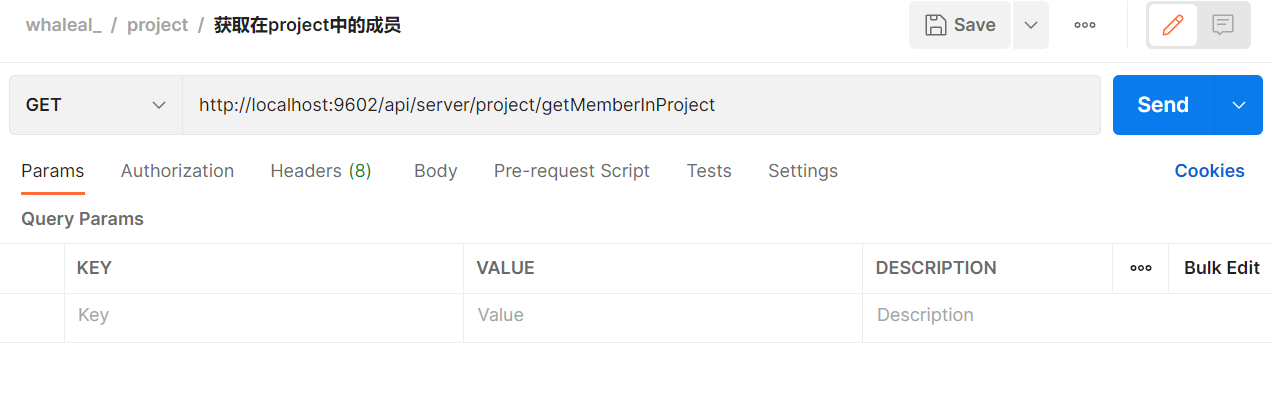Expand the Save options dropdown arrow

click(1031, 25)
